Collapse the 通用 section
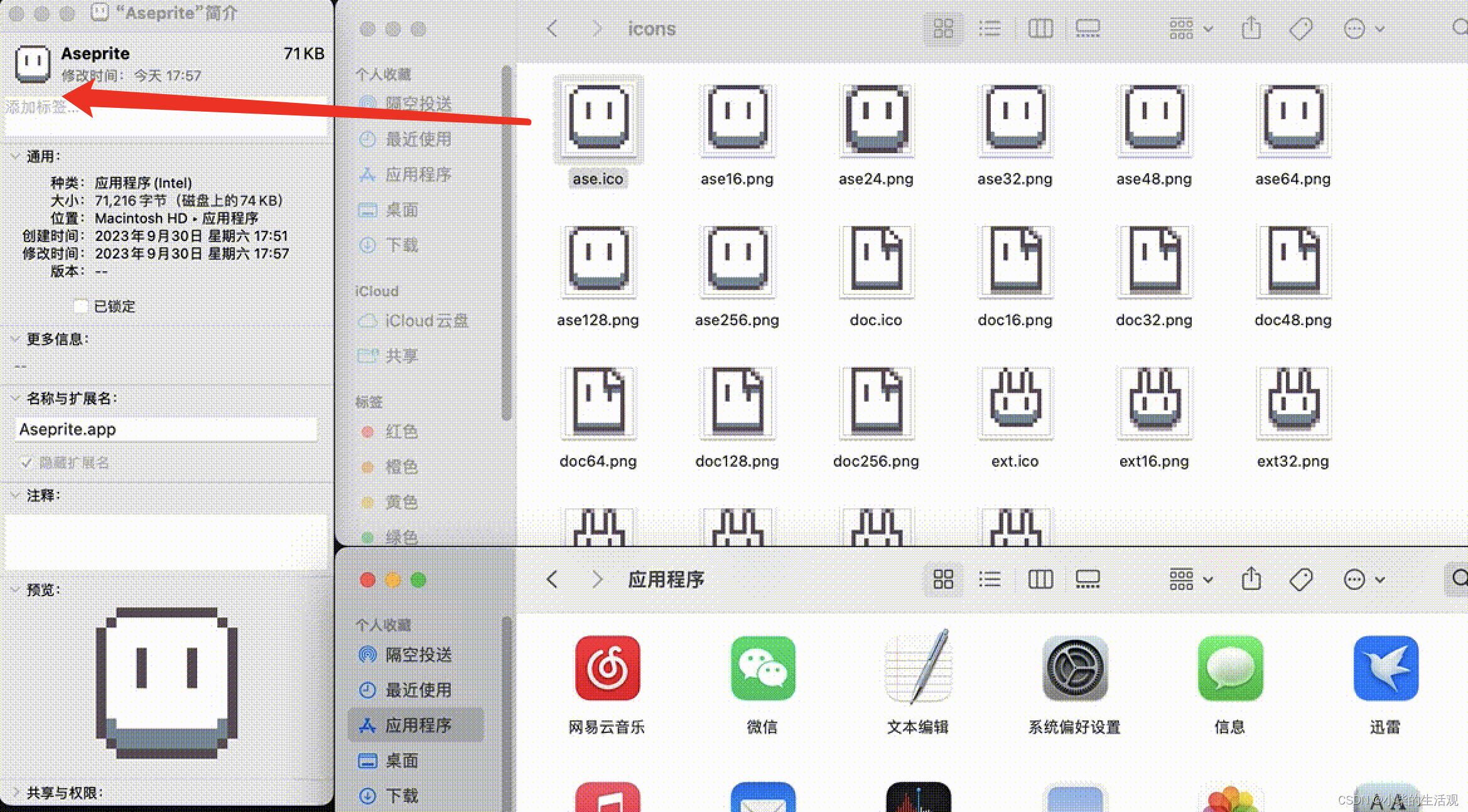 (x=15, y=156)
